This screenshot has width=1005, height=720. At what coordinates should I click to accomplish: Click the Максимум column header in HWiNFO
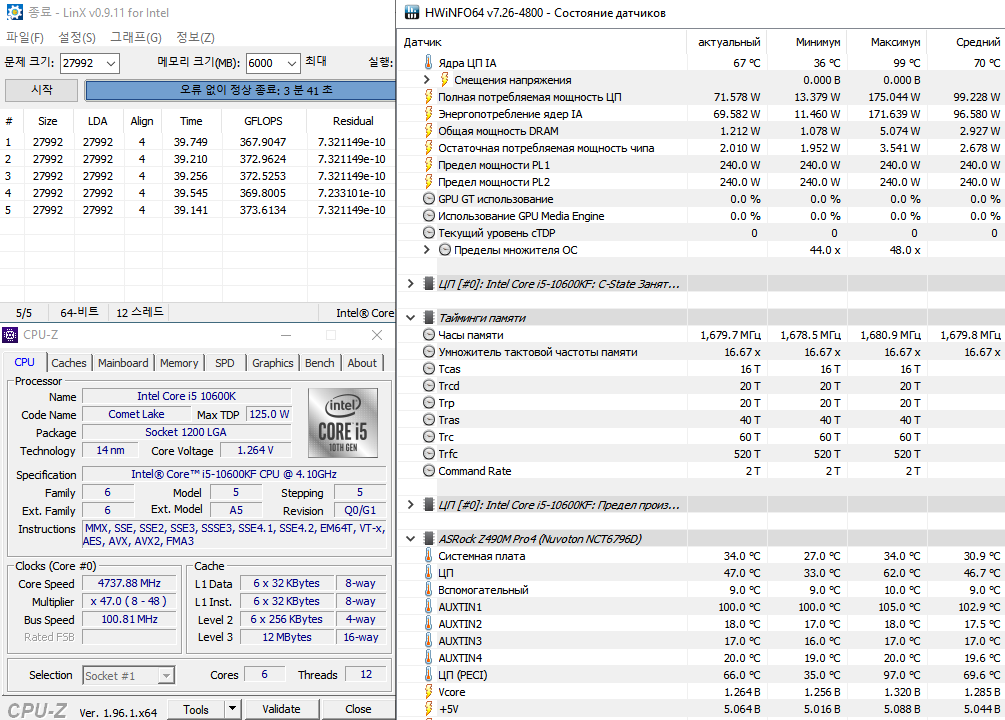pos(887,42)
